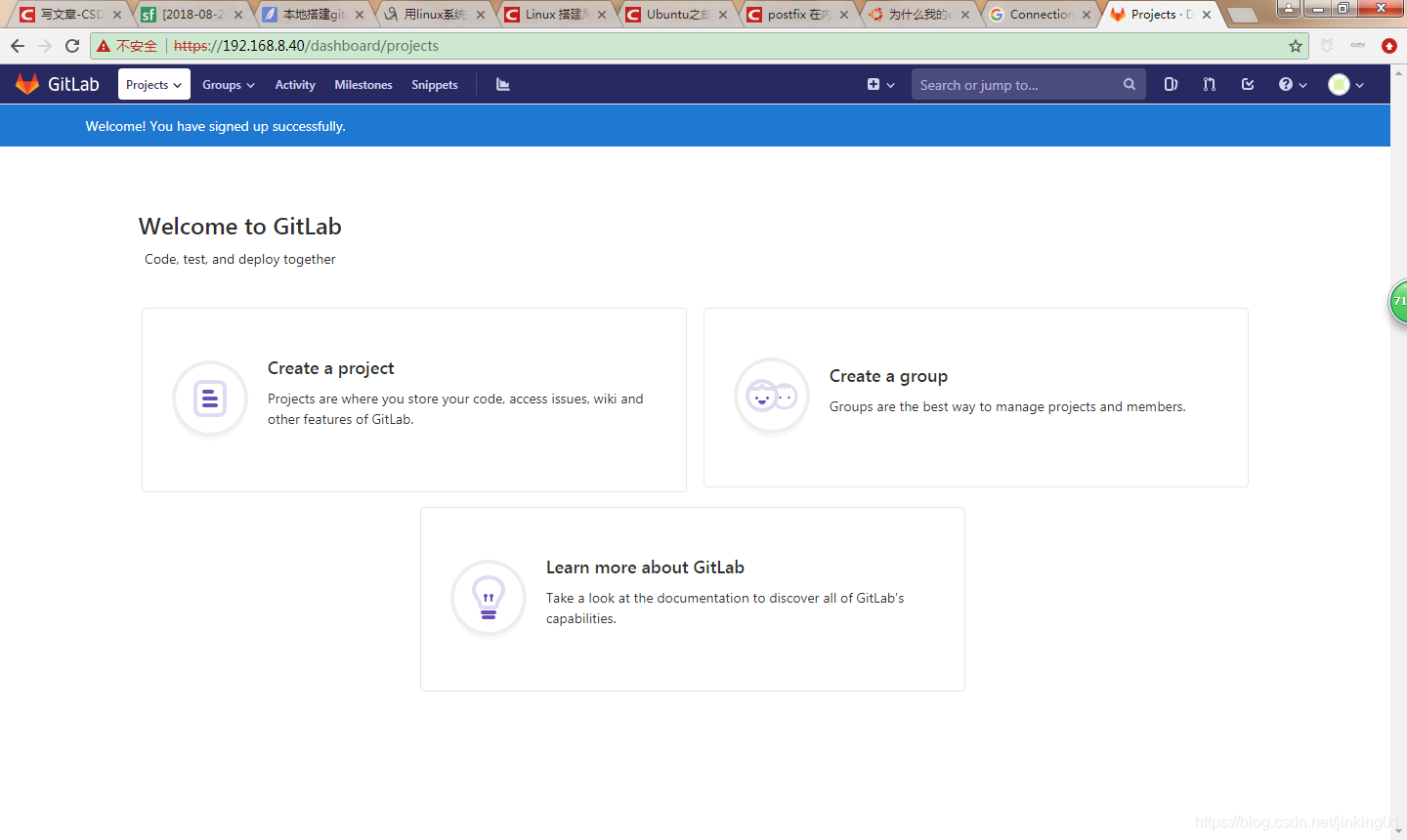Click the green circular badge at right edge
1407x840 pixels.
click(1398, 302)
